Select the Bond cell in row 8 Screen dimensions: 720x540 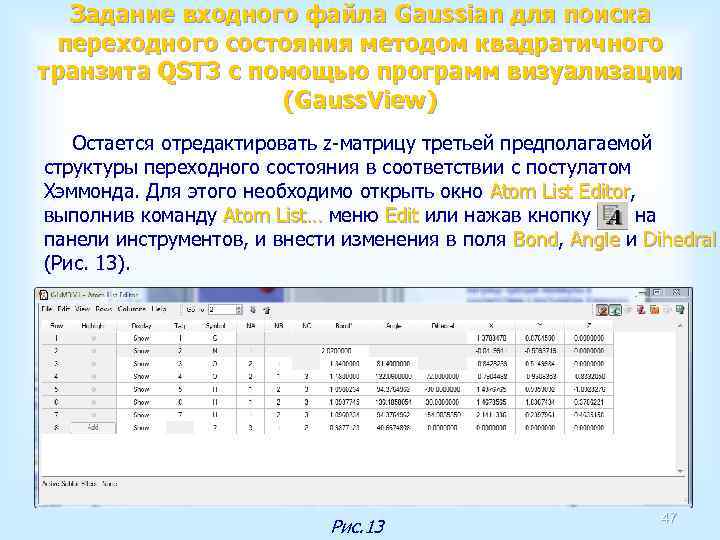(x=344, y=428)
